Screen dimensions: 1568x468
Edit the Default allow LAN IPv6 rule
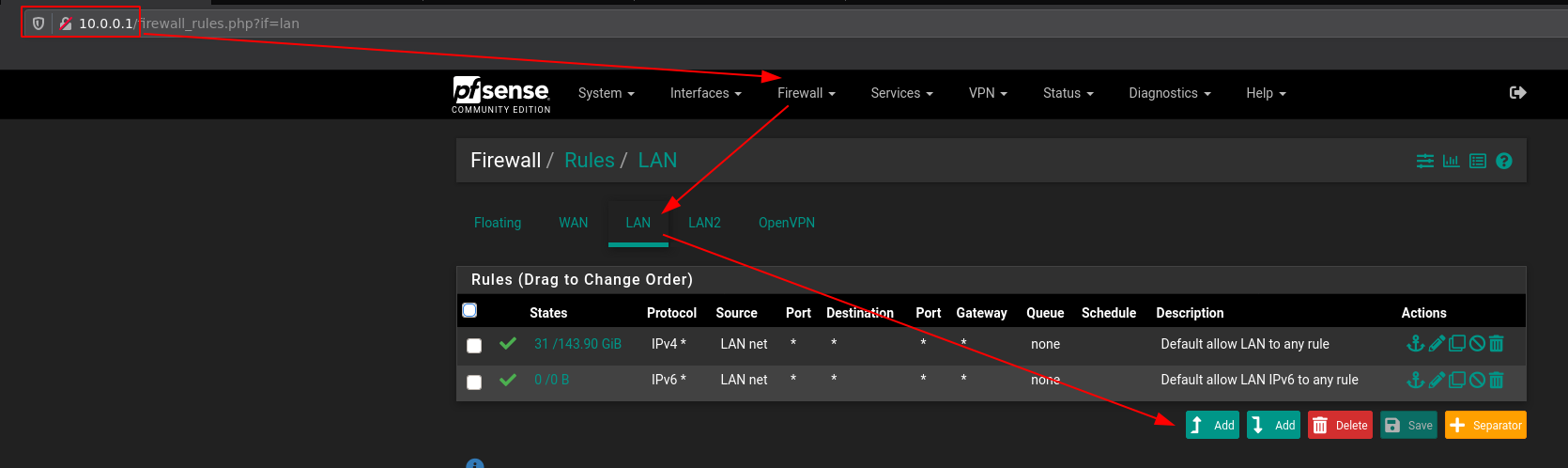1437,380
